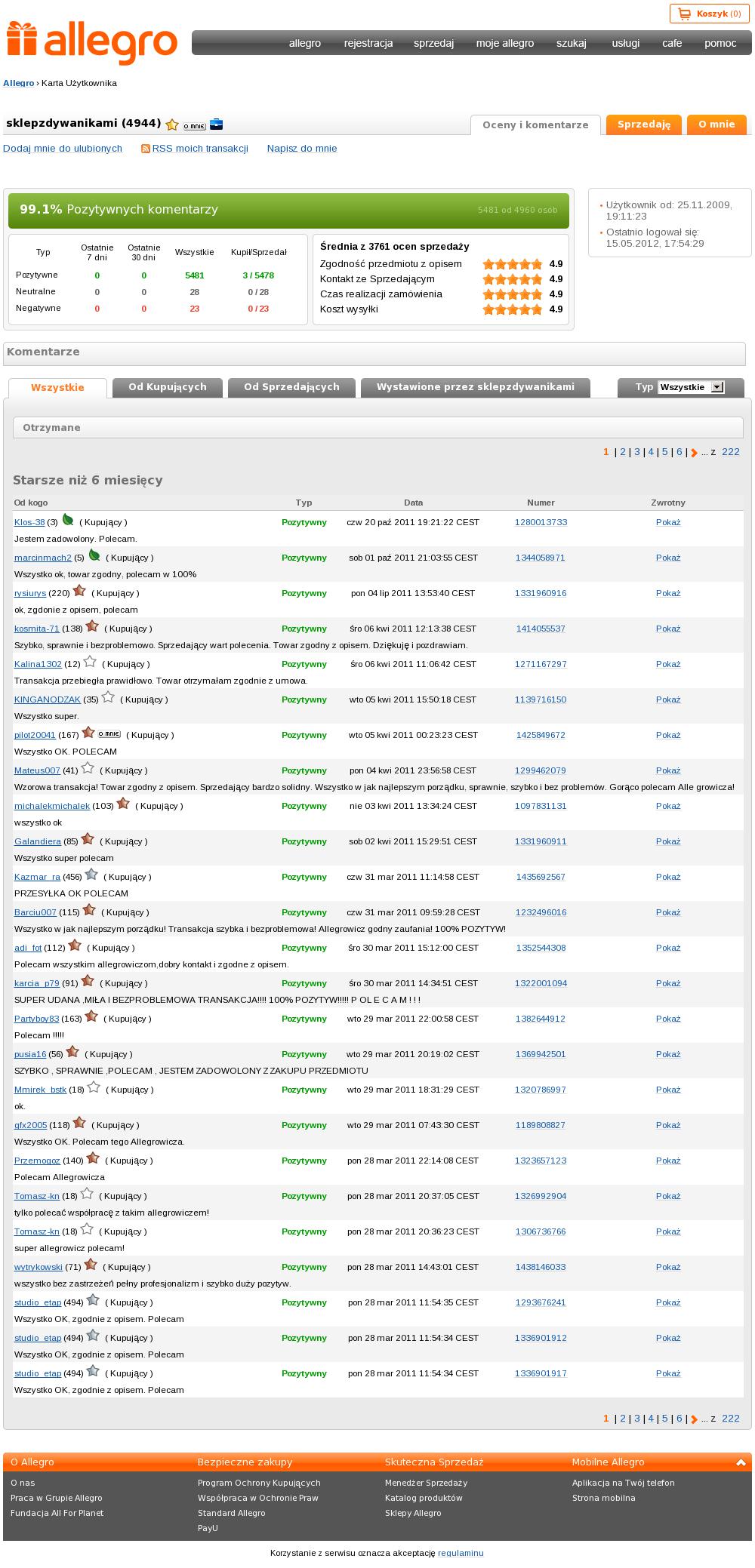
Task: Click 'Dodaj mnie do ulubionych' link
Action: (x=63, y=149)
